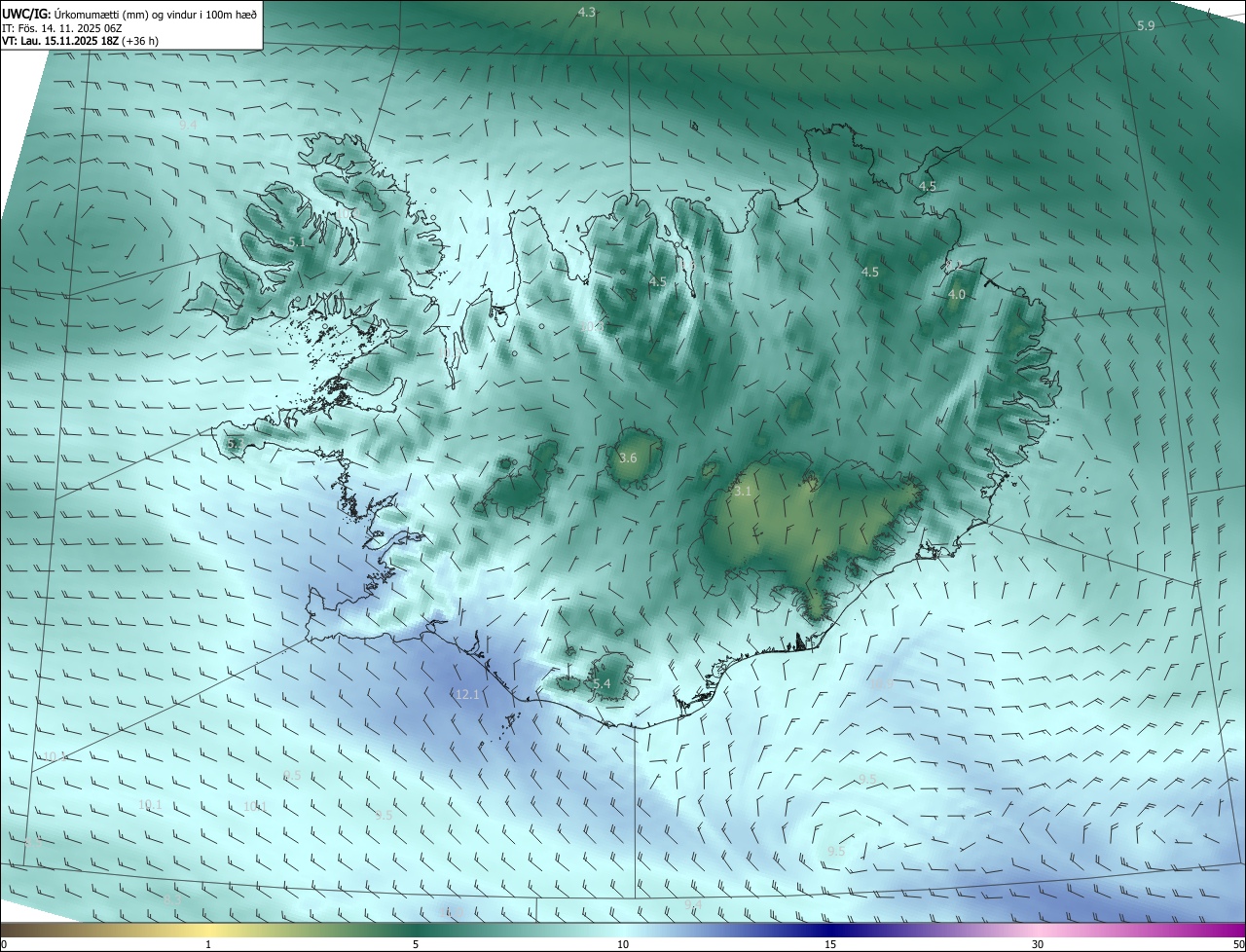The width and height of the screenshot is (1246, 952).
Task: Click the colorbar tick label 0
Action: pyautogui.click(x=4, y=944)
